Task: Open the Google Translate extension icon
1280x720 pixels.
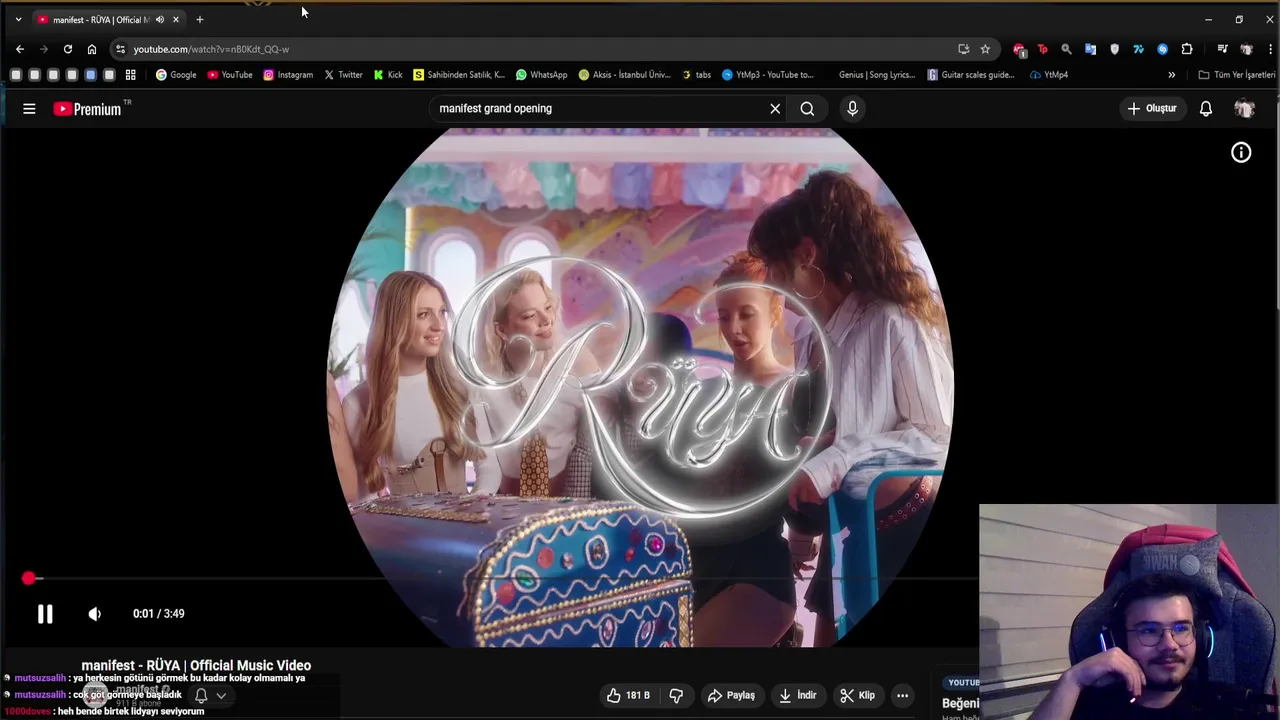Action: click(1090, 49)
